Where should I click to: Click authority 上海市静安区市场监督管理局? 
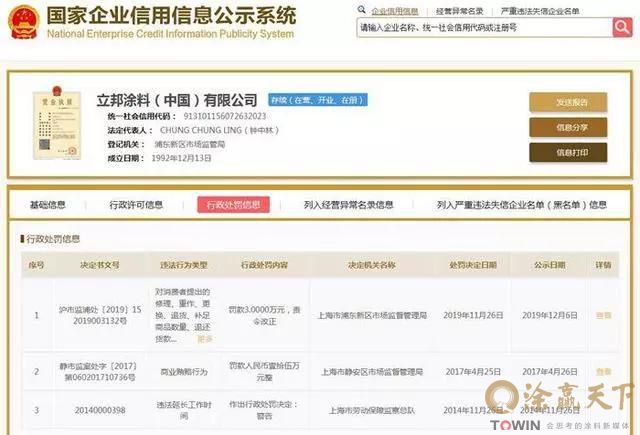372,372
